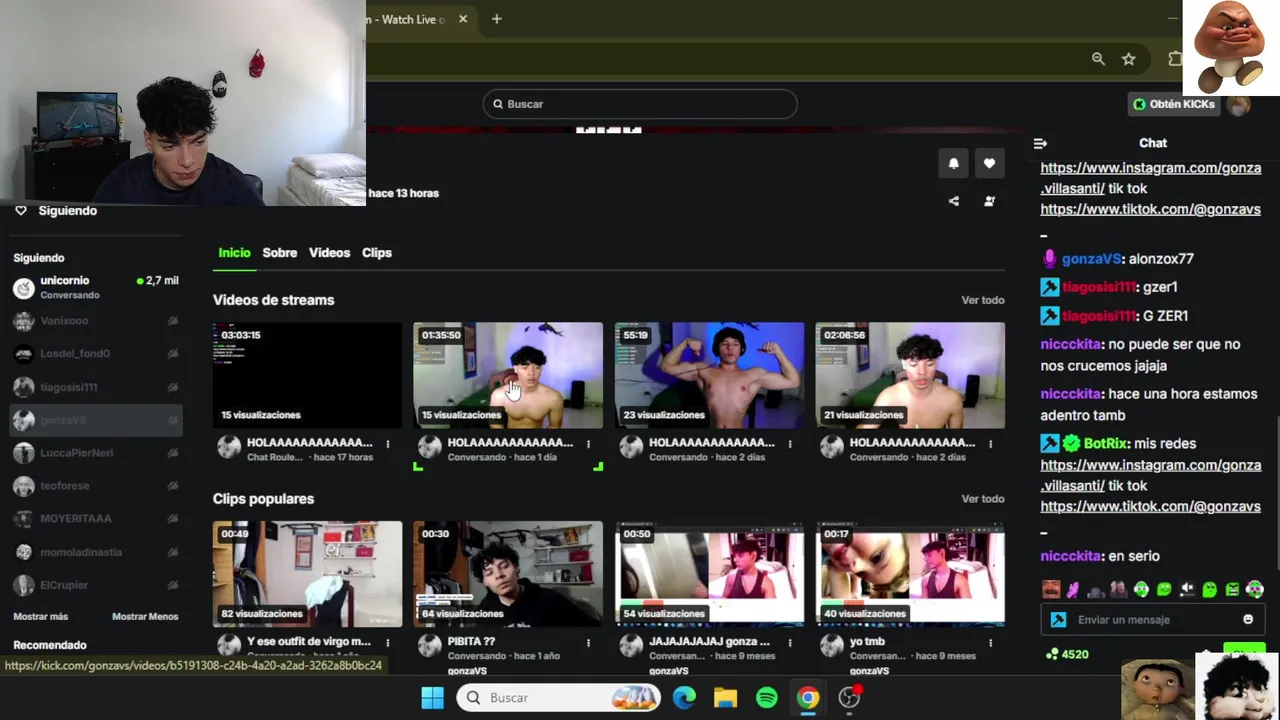Insert the purple hands emote

(x=1072, y=590)
